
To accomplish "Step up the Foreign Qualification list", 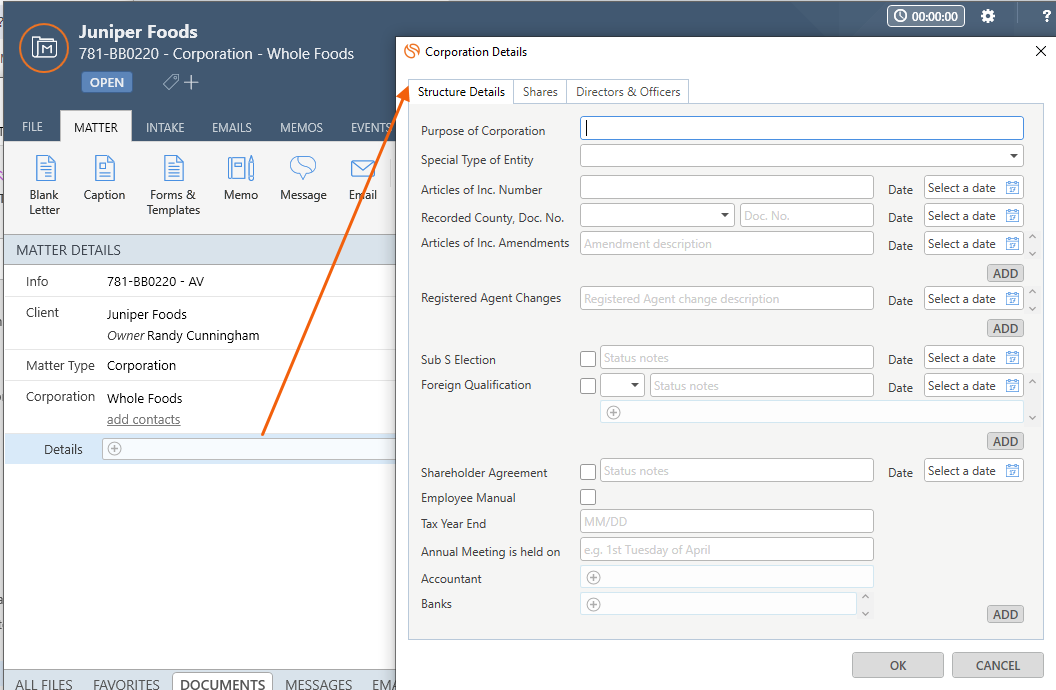I will pyautogui.click(x=1032, y=382).
